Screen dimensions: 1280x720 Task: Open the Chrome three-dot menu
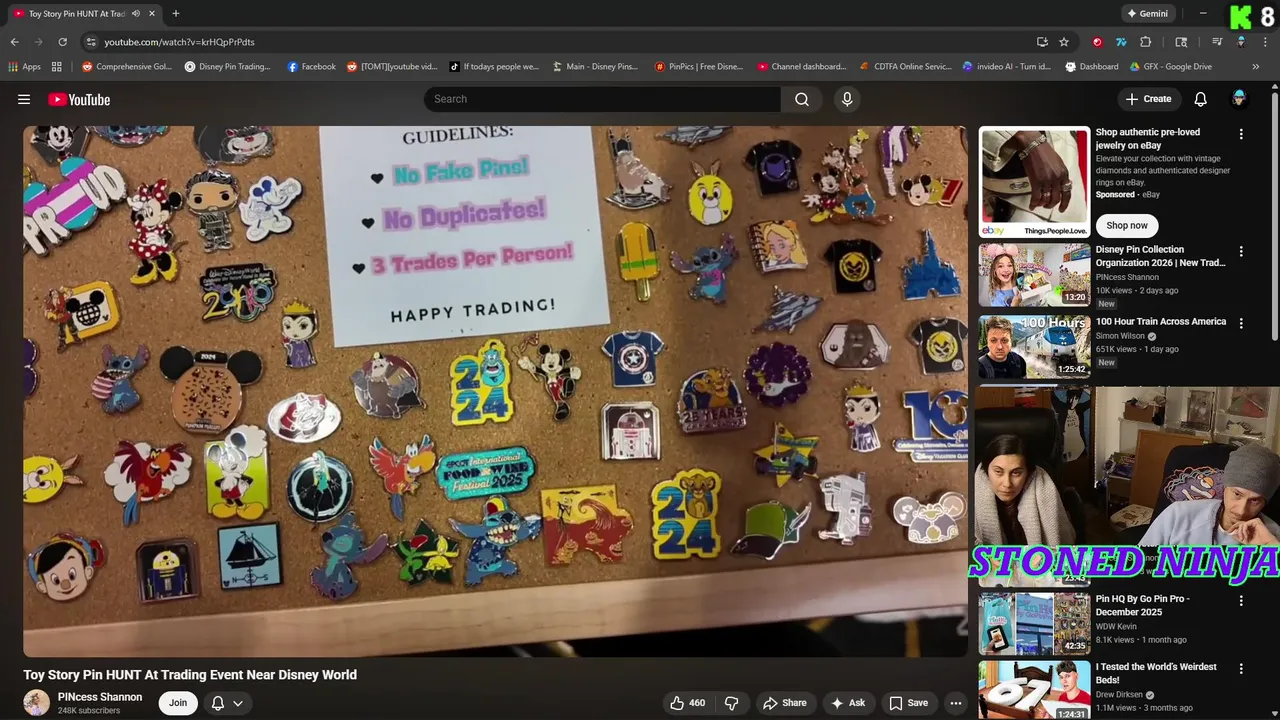[1263, 42]
